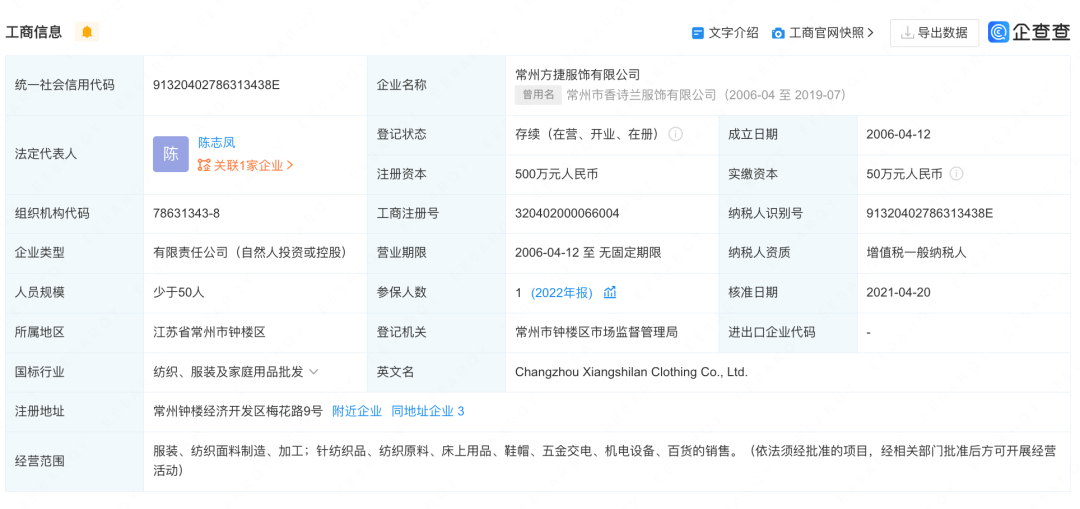Click the camera icon beside 工商官网快照
1080x509 pixels.
pos(778,33)
